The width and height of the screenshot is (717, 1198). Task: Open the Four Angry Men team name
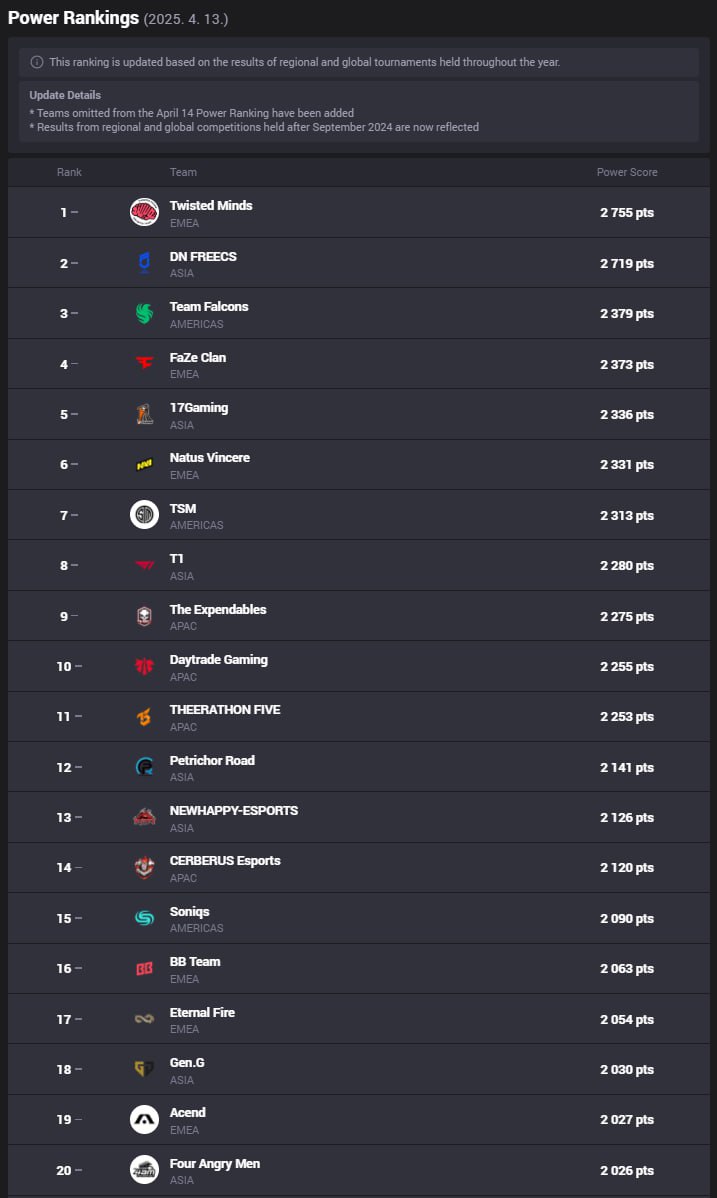pyautogui.click(x=215, y=1164)
